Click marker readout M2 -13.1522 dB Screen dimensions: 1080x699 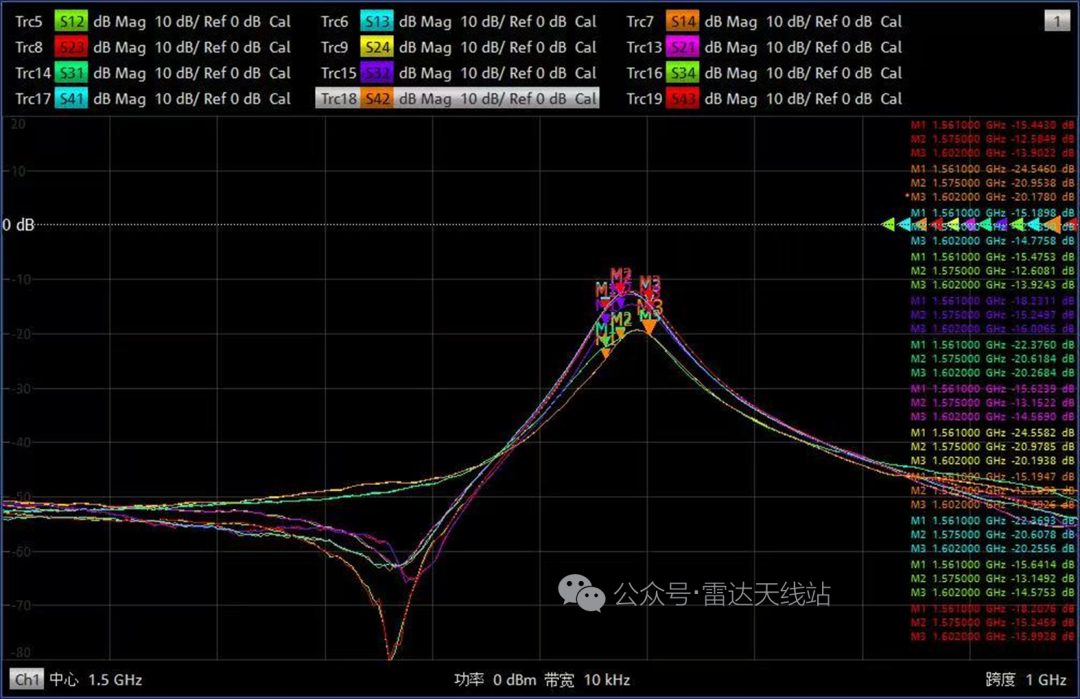992,403
